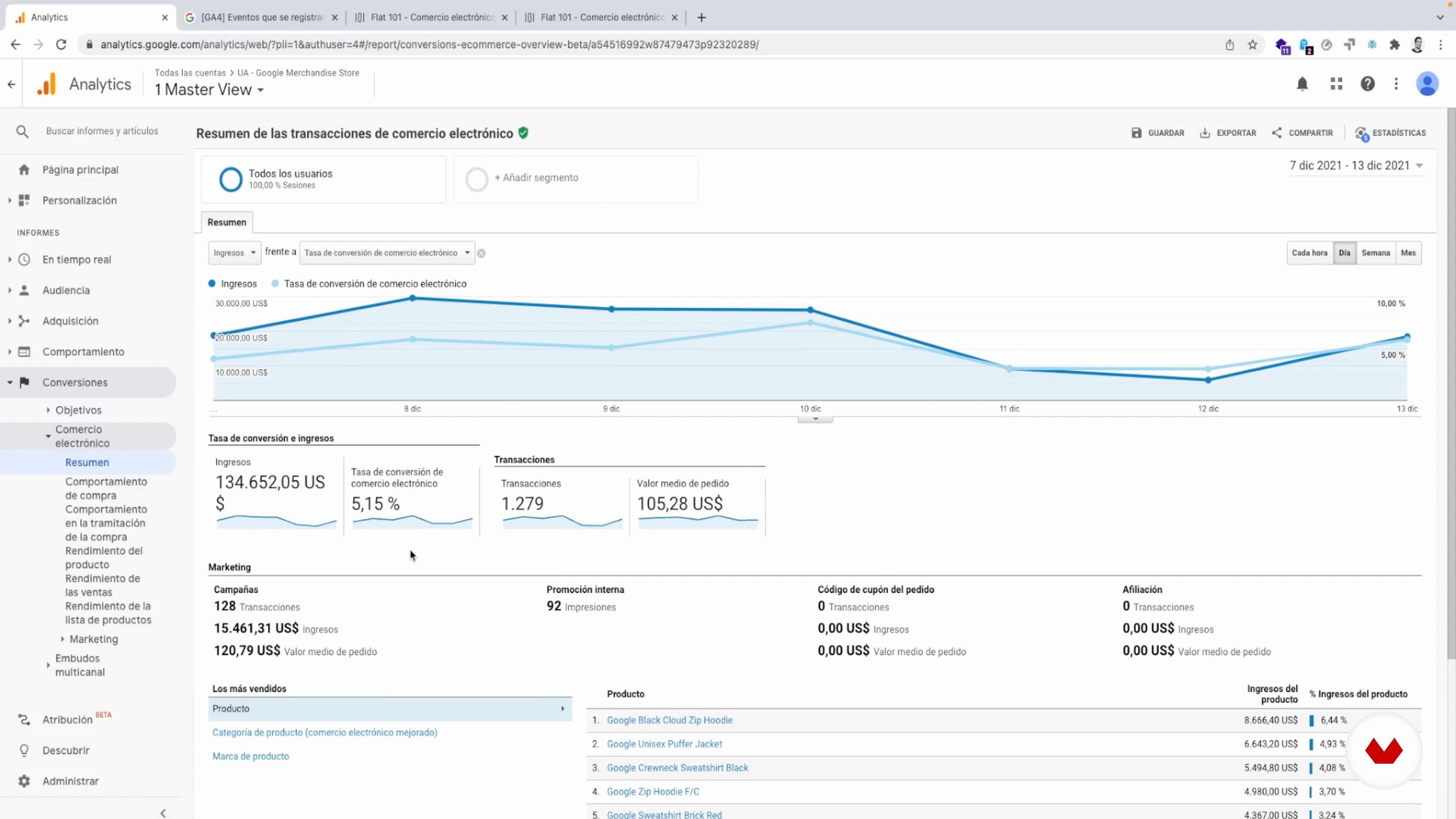Click the Conversiones flag icon
1456x819 pixels.
pyautogui.click(x=24, y=383)
